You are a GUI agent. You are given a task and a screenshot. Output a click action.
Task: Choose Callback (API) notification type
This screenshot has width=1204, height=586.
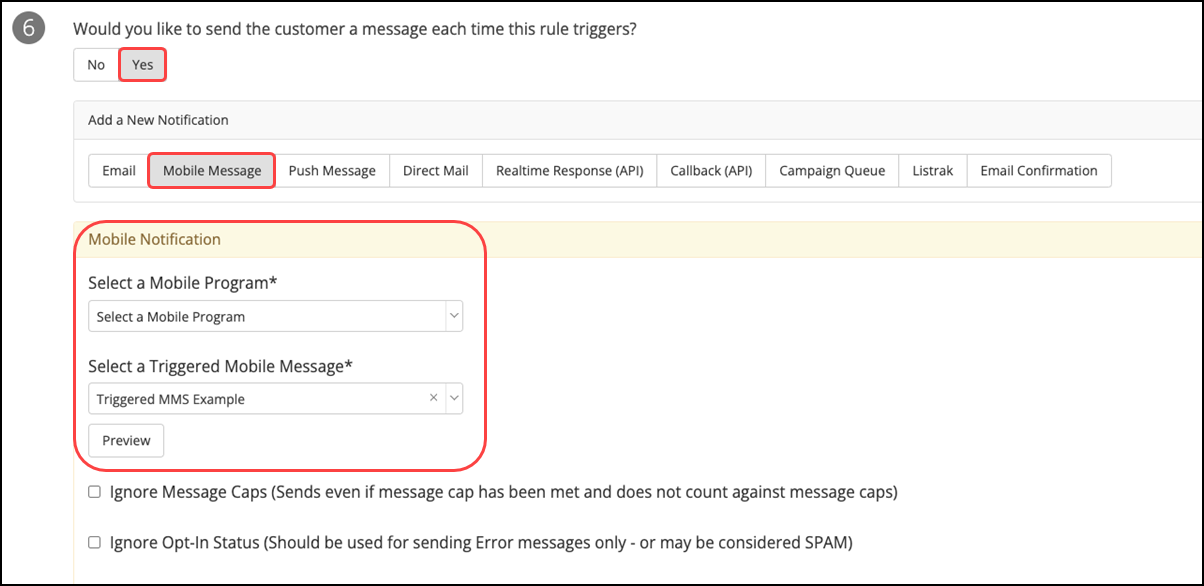[711, 171]
